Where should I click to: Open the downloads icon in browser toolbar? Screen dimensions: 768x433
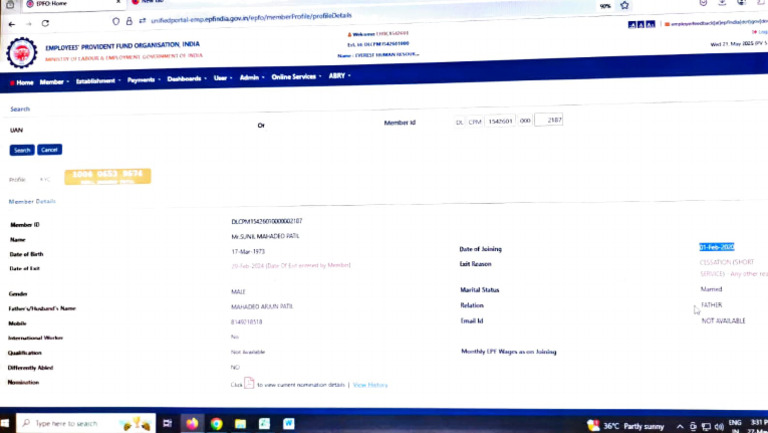point(722,2)
